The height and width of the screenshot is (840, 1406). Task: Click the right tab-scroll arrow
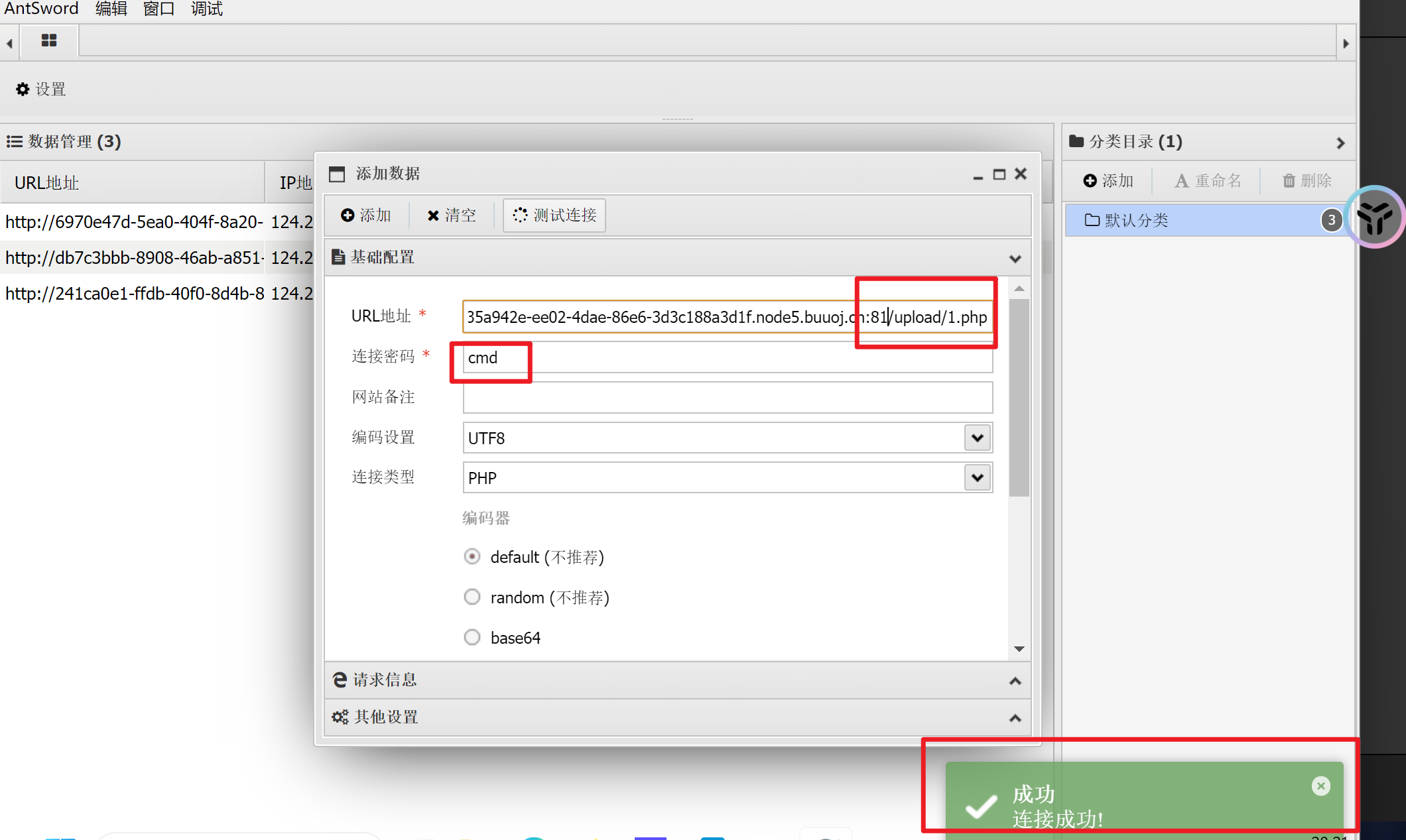click(1346, 44)
